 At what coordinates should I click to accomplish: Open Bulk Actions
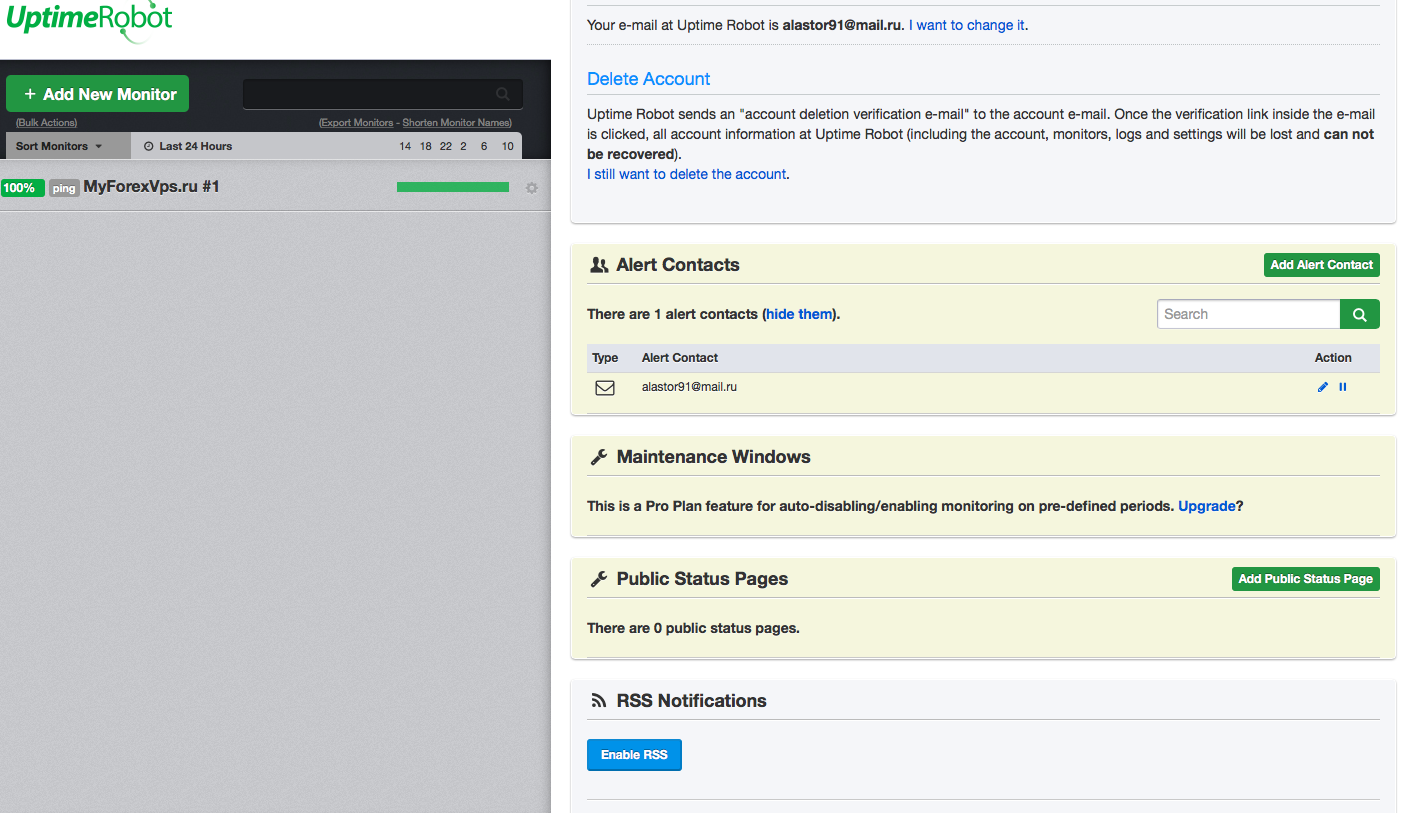pyautogui.click(x=46, y=122)
